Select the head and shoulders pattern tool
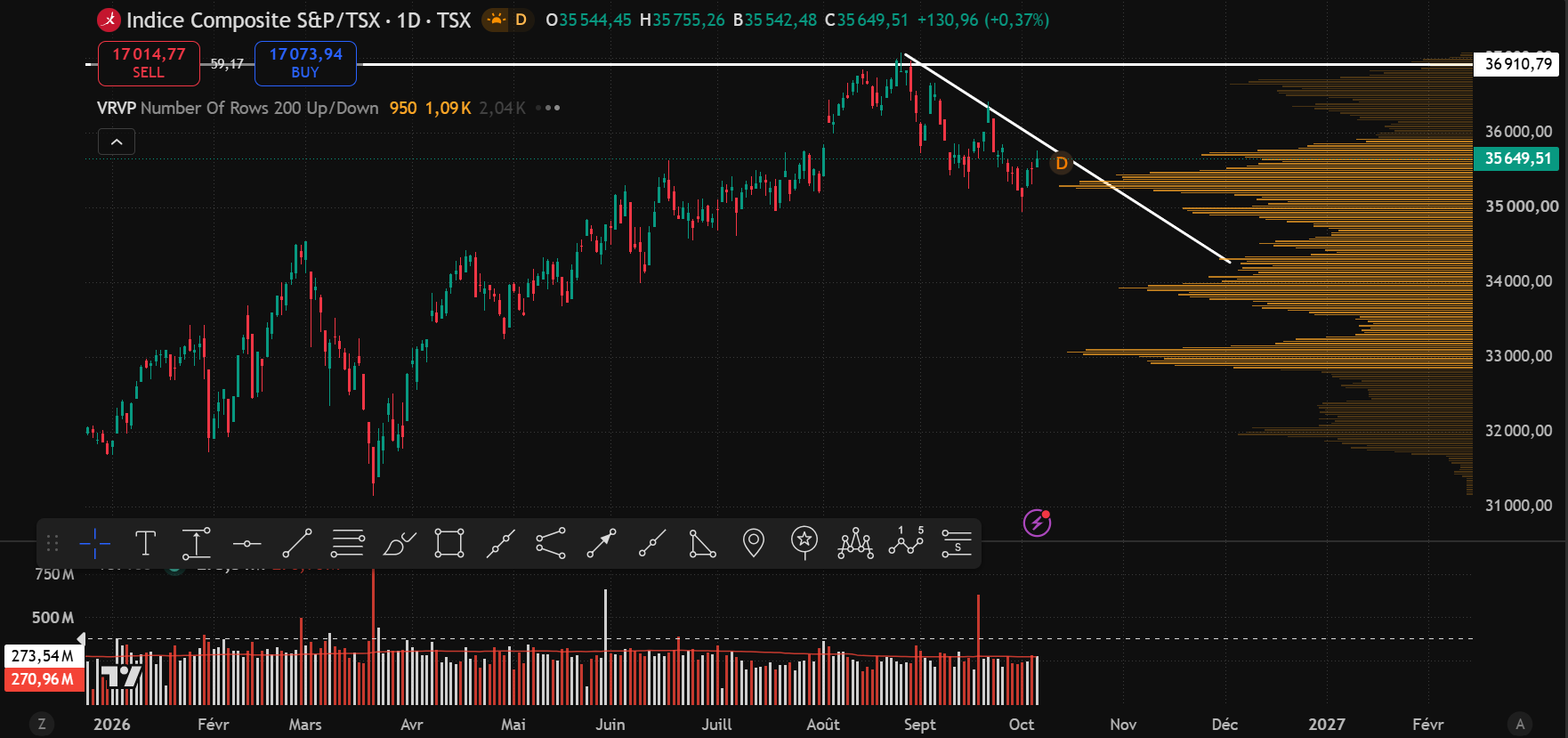Image resolution: width=1568 pixels, height=738 pixels. coord(855,543)
